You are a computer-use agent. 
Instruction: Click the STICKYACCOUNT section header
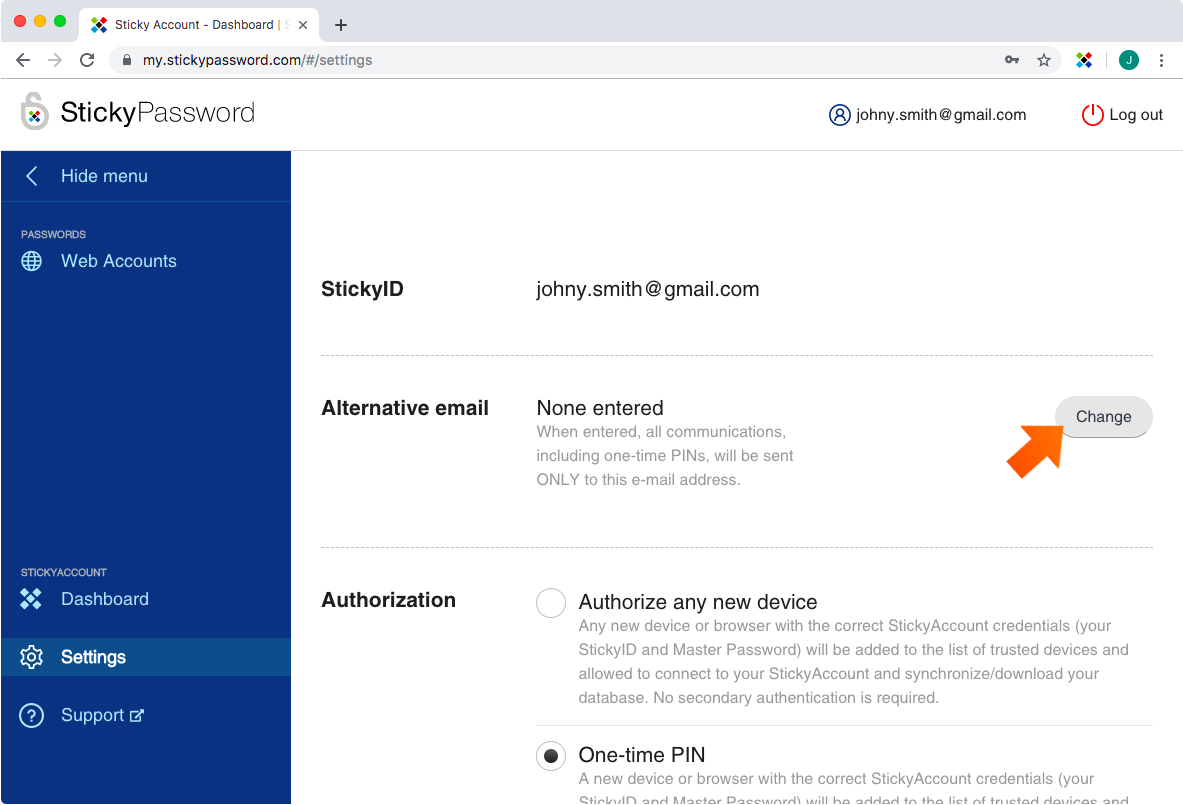[x=63, y=573]
